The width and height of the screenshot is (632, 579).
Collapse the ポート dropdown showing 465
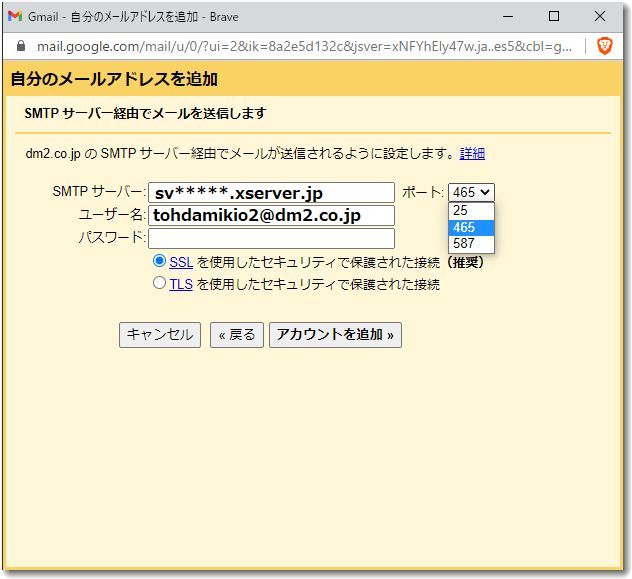coord(471,192)
